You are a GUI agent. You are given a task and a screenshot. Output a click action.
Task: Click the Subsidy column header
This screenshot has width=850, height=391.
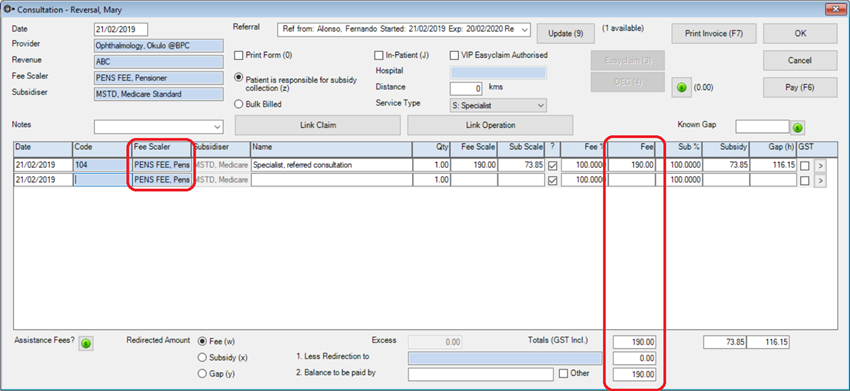click(726, 148)
